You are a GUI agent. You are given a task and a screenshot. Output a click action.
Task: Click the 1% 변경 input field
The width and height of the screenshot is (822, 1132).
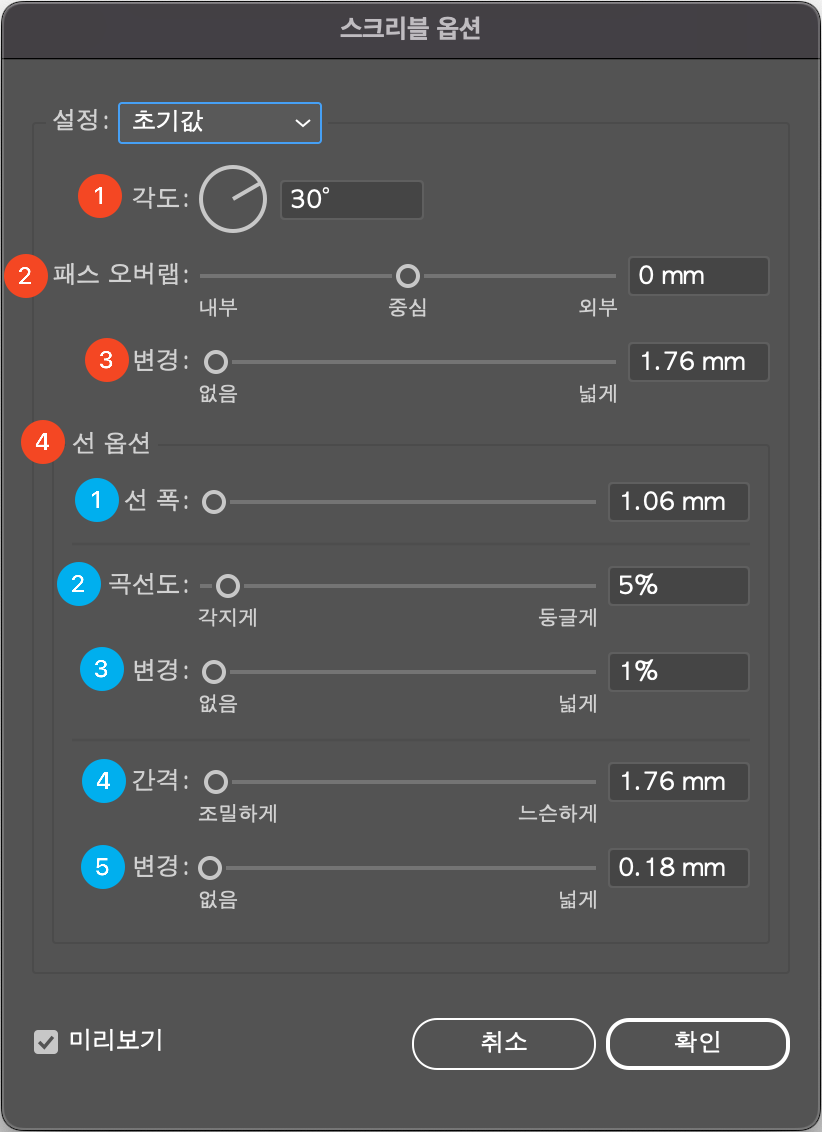click(678, 671)
